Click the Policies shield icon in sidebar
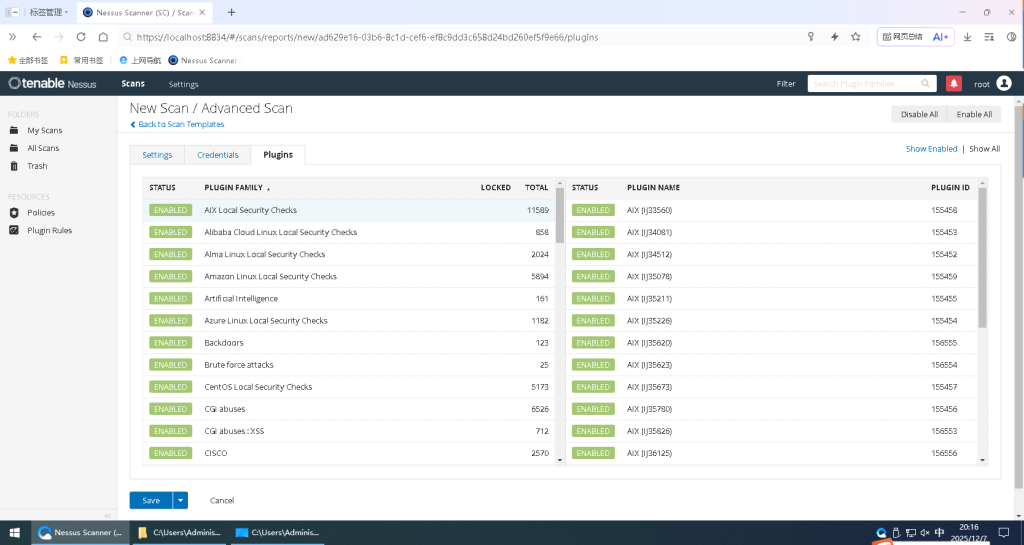The height and width of the screenshot is (545, 1024). point(14,213)
